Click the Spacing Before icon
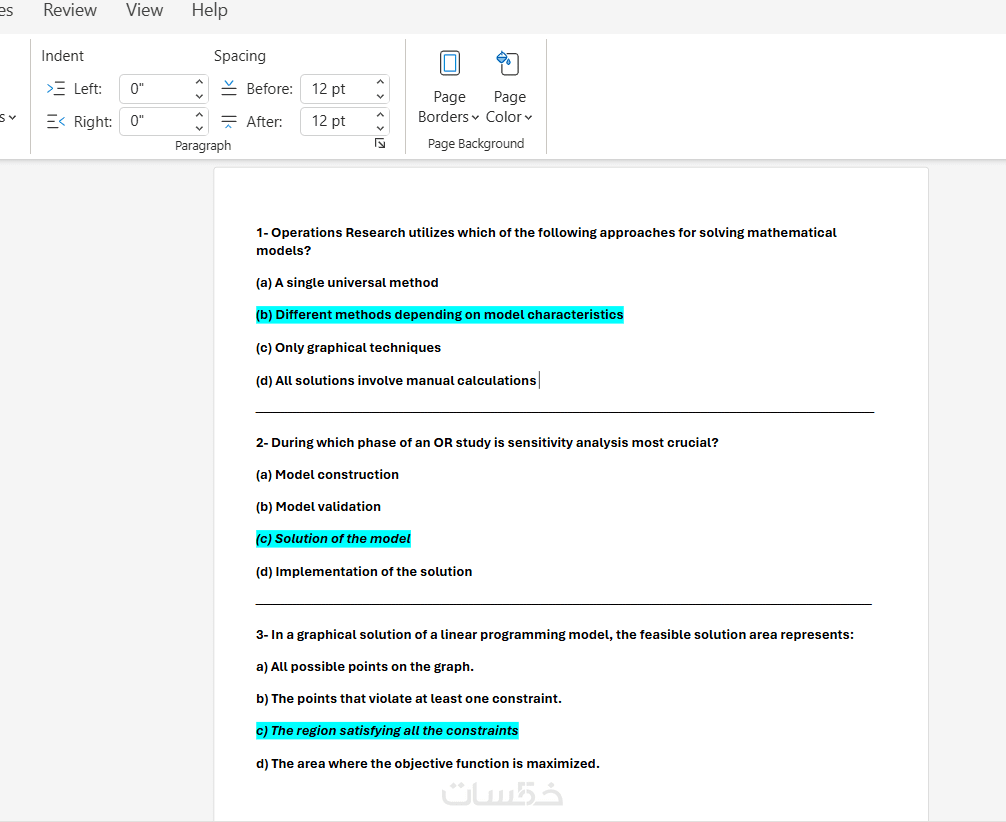Screen dimensions: 1006x822 (x=229, y=89)
